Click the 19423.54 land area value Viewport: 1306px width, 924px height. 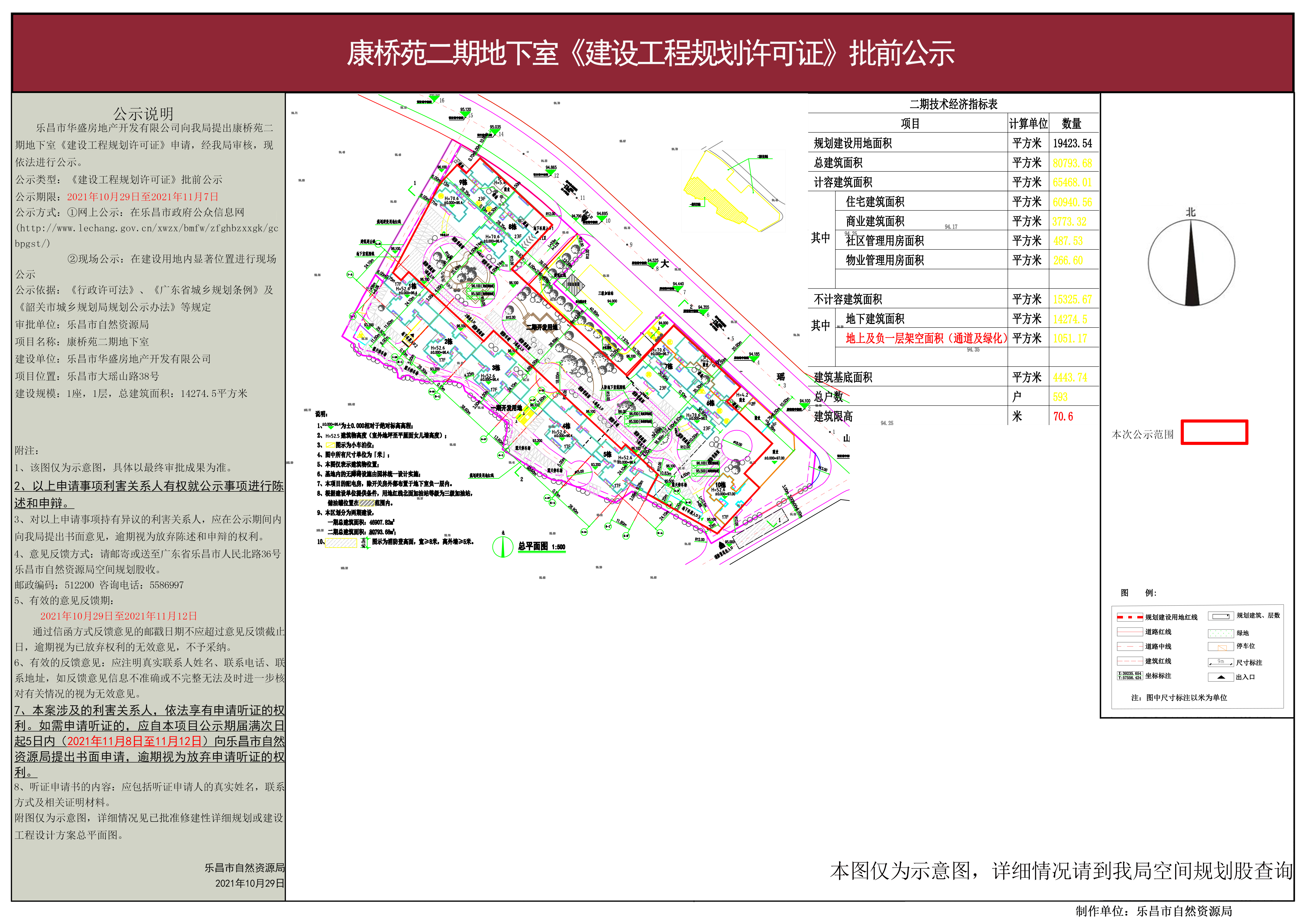[1073, 143]
